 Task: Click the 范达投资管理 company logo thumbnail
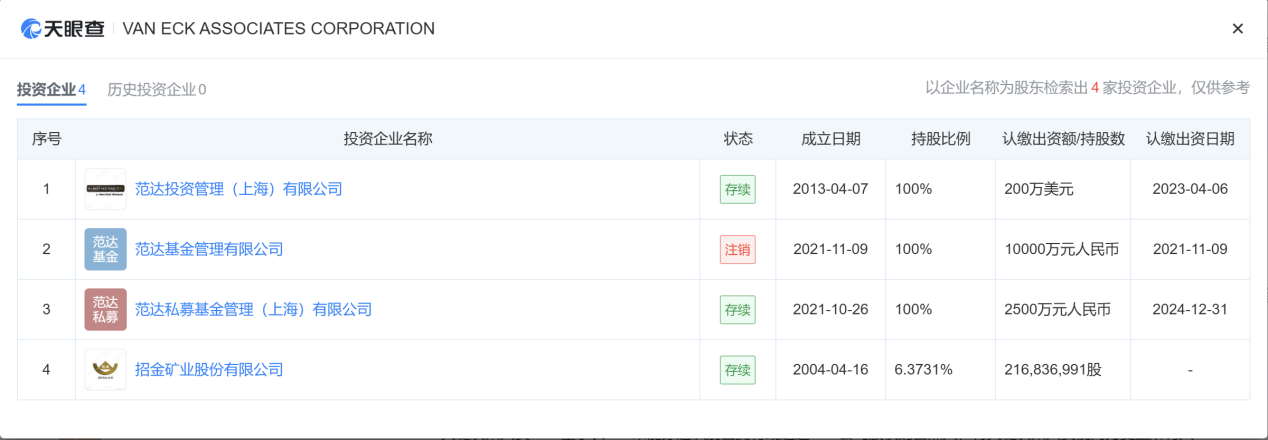[x=105, y=189]
